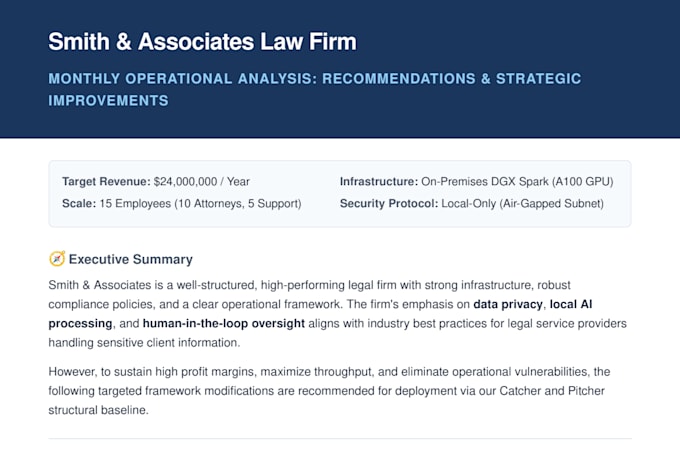
Task: Click bold human-in-the-loop oversight phrase
Action: tap(224, 323)
